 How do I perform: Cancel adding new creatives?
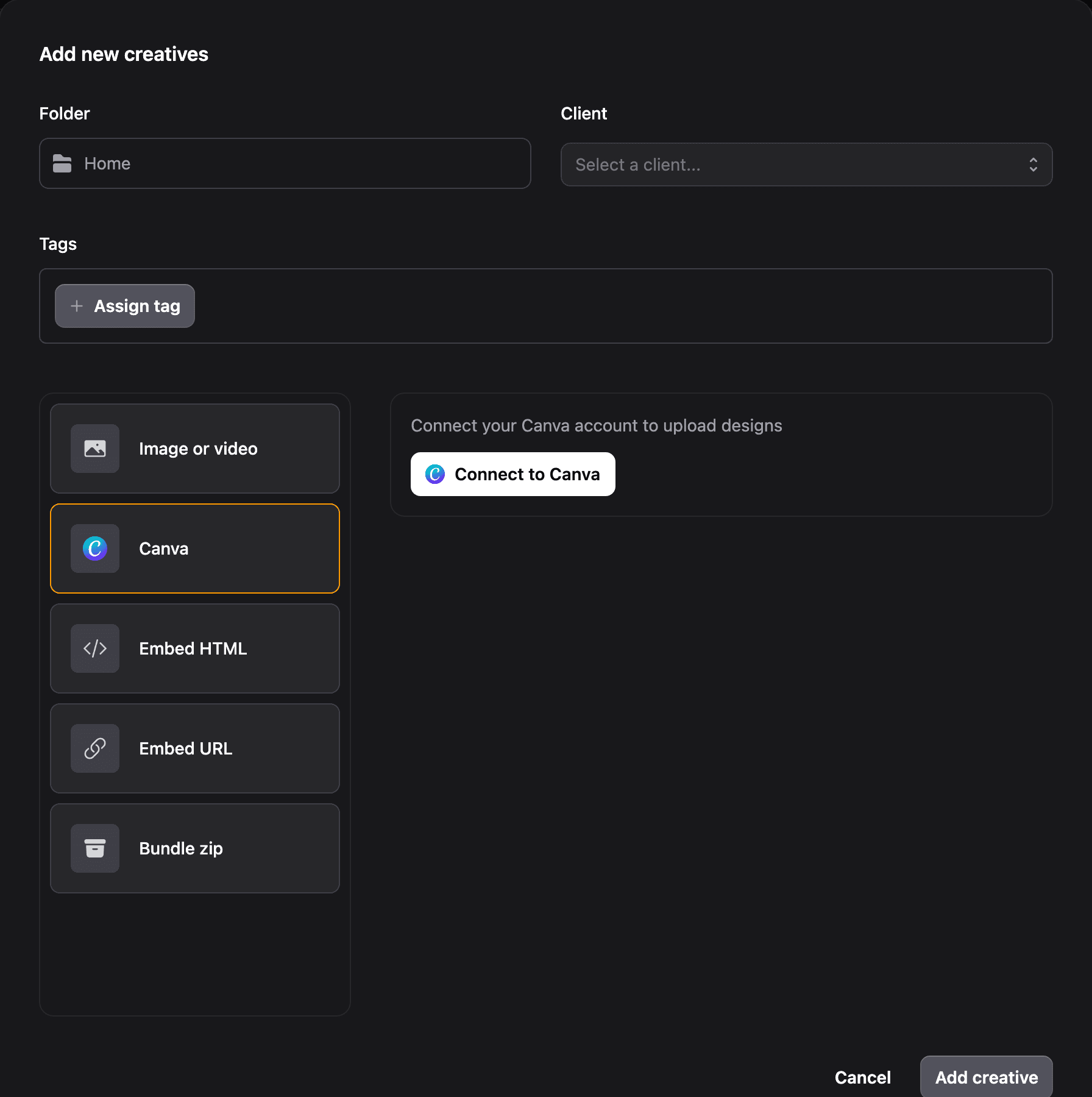click(x=863, y=1077)
